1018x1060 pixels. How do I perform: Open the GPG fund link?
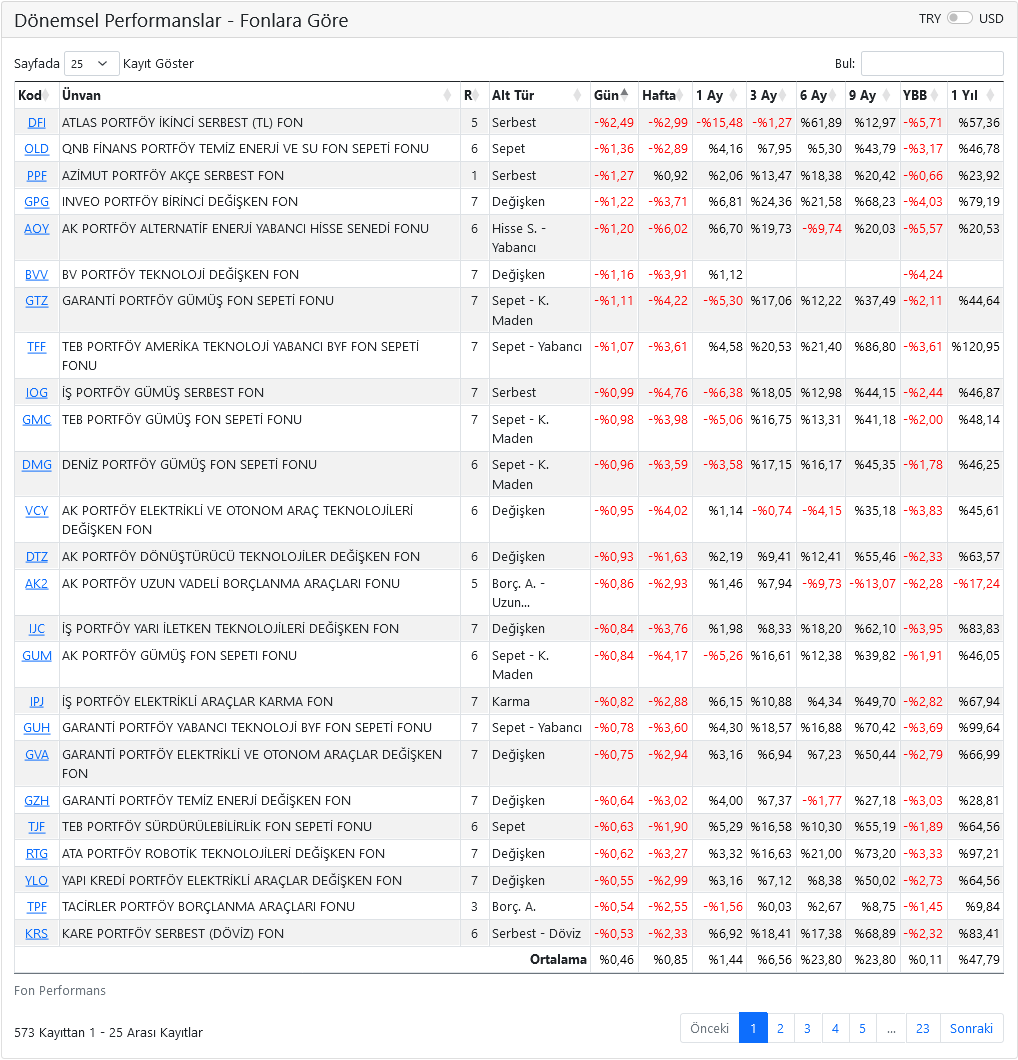click(37, 202)
